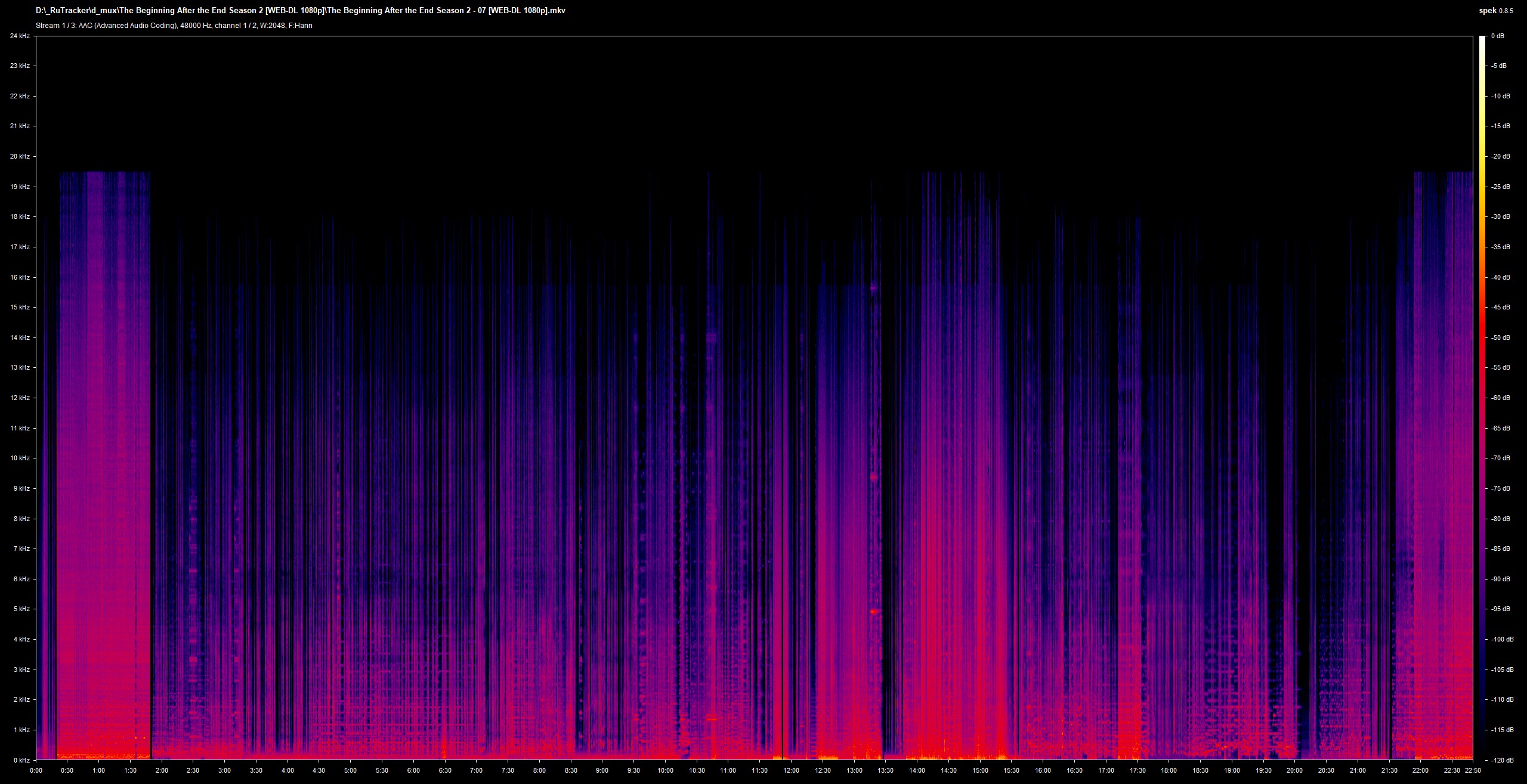Select the 21:30 time label
1527x784 pixels.
click(x=1389, y=770)
